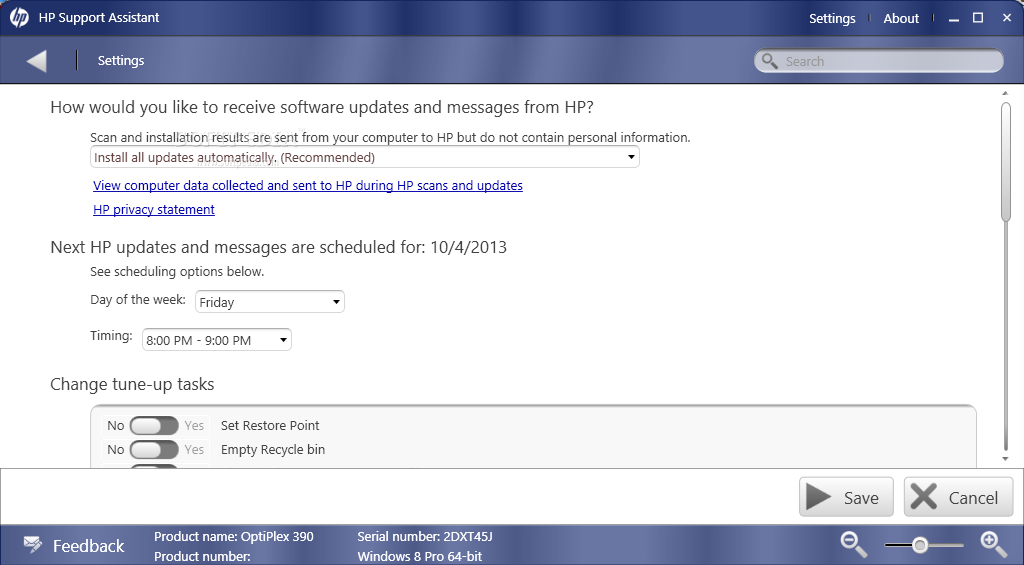Click the See scheduling options below text
Screen dimensions: 1024x565
(x=177, y=272)
